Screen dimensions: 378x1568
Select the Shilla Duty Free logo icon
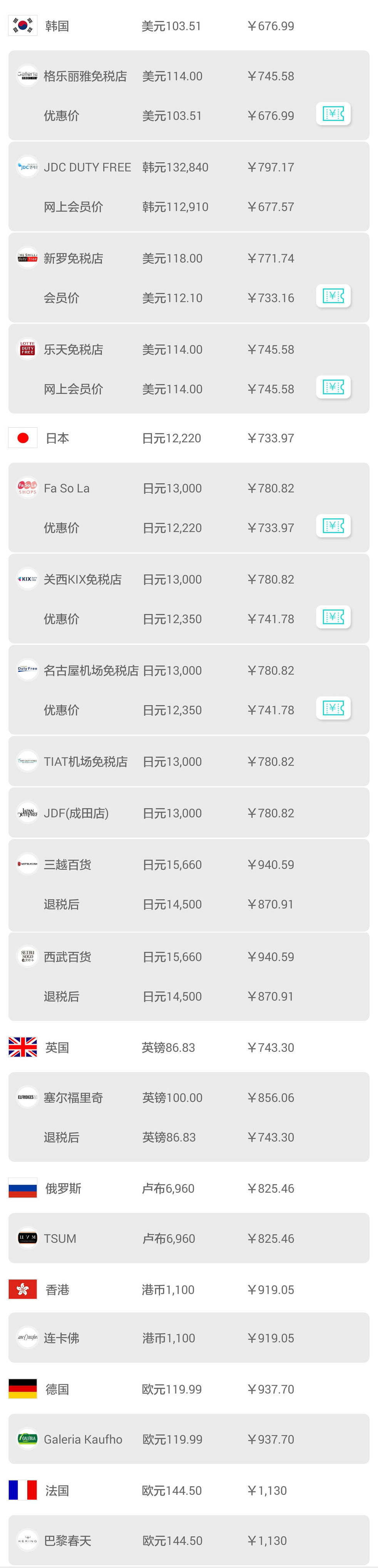pos(27,258)
